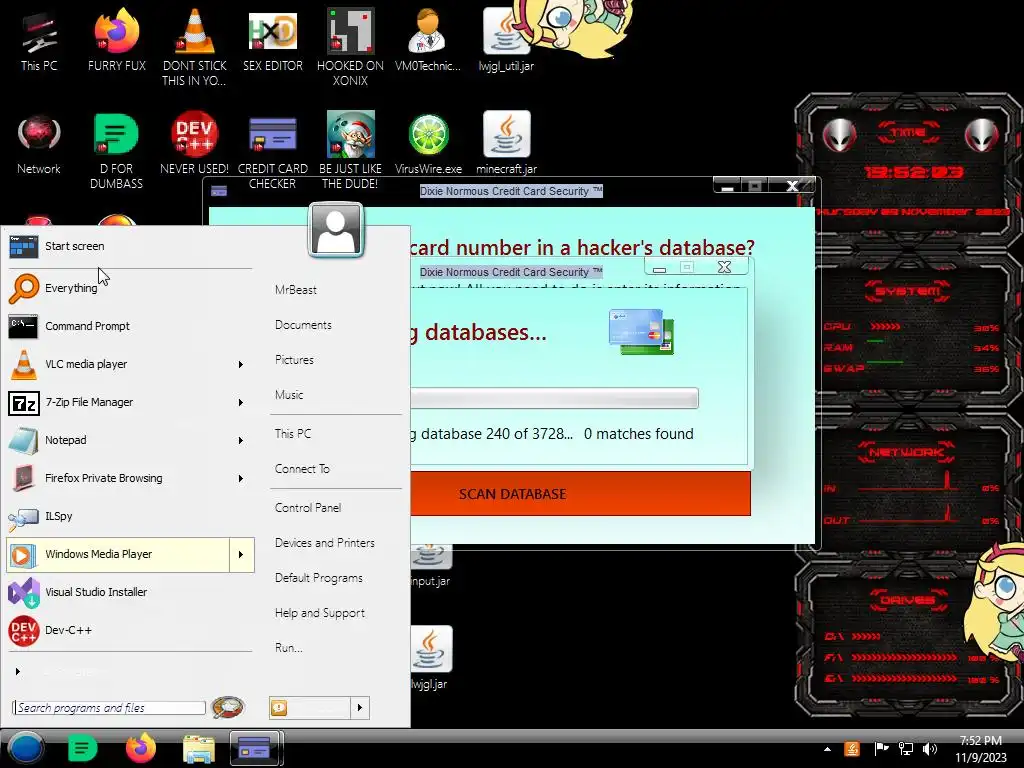
Task: Launch Everything from Start menu
Action: pyautogui.click(x=129, y=288)
